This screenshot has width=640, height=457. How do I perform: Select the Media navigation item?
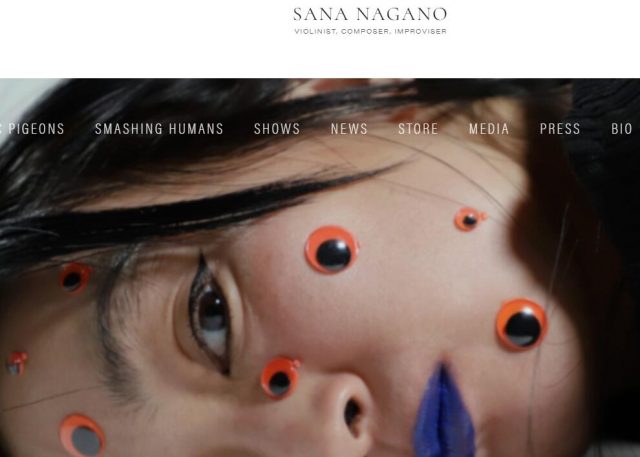489,129
